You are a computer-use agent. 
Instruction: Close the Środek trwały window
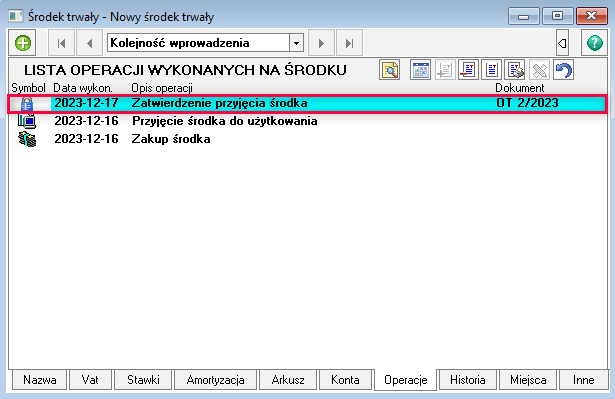pyautogui.click(x=591, y=16)
